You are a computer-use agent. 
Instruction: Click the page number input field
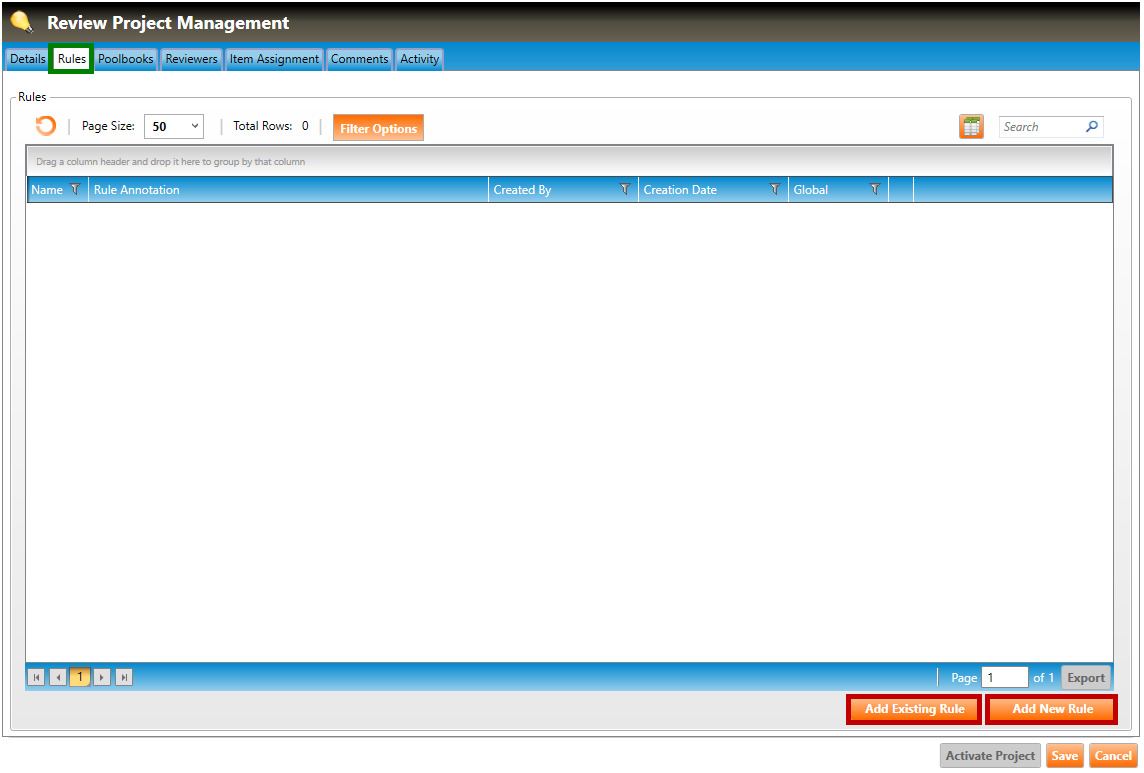click(x=1004, y=678)
